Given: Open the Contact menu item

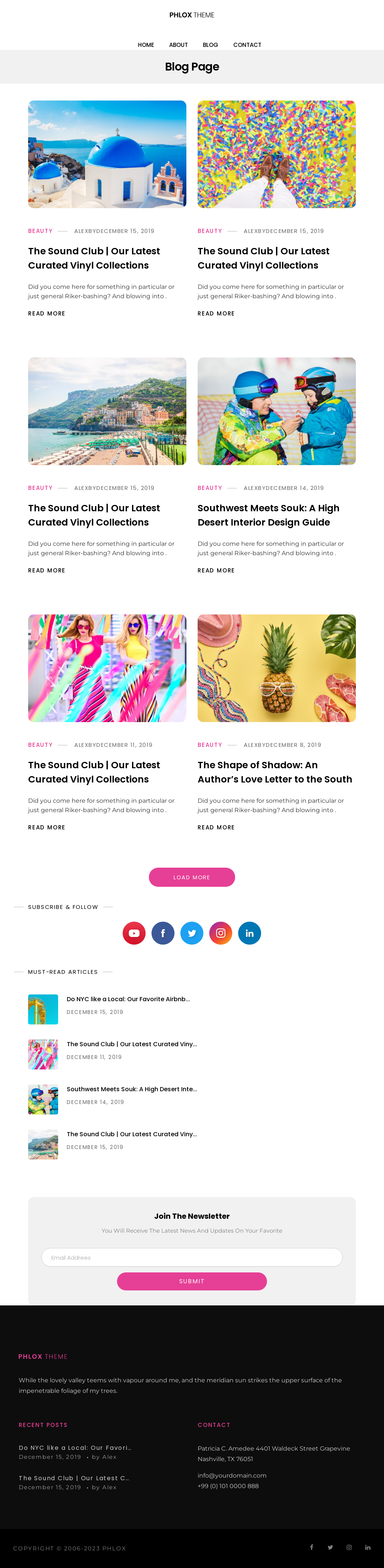Looking at the screenshot, I should pyautogui.click(x=247, y=45).
